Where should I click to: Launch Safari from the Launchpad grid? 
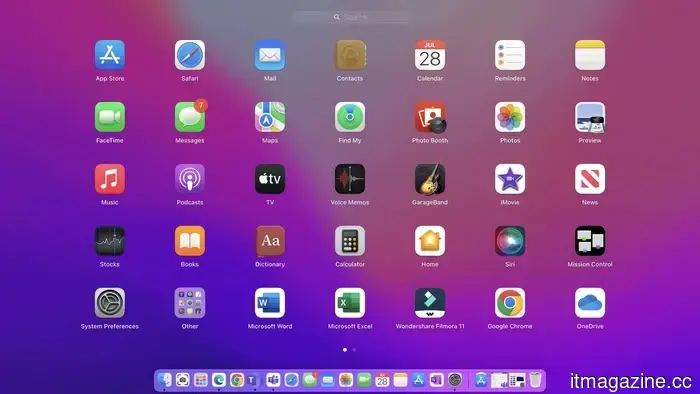190,55
